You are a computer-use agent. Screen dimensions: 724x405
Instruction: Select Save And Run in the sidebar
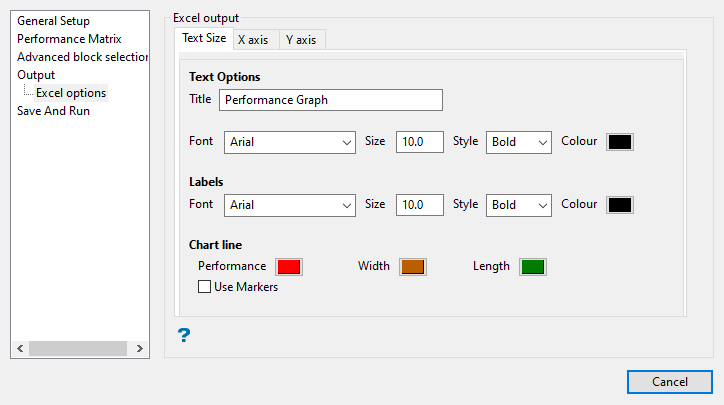[53, 111]
